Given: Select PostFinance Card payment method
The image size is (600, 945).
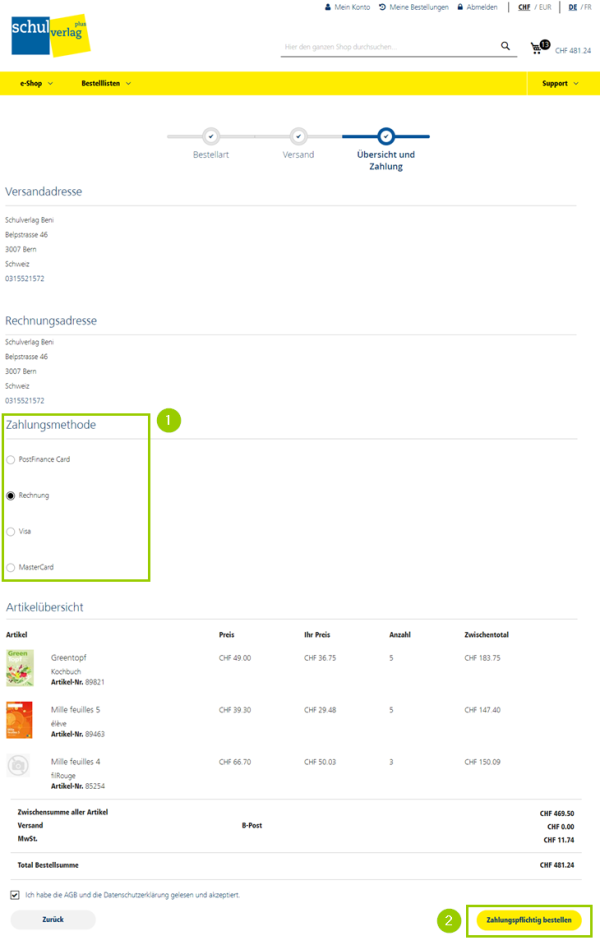Looking at the screenshot, I should (x=11, y=460).
